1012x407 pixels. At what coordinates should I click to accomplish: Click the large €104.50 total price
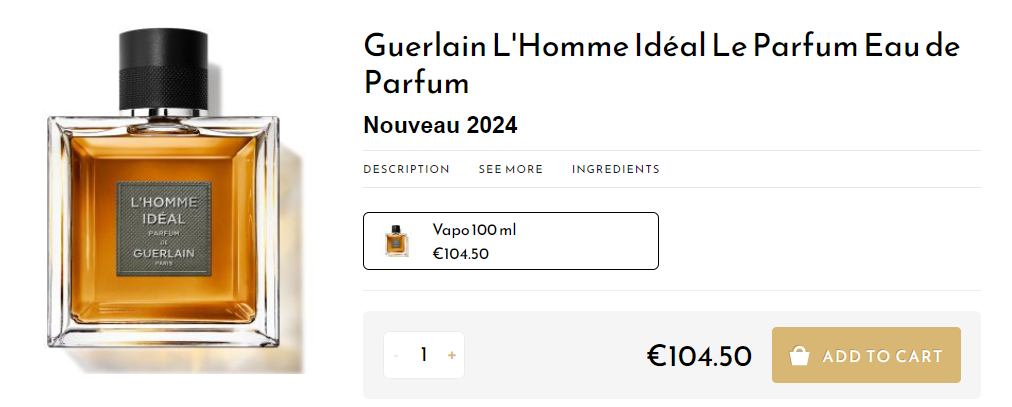tap(699, 355)
